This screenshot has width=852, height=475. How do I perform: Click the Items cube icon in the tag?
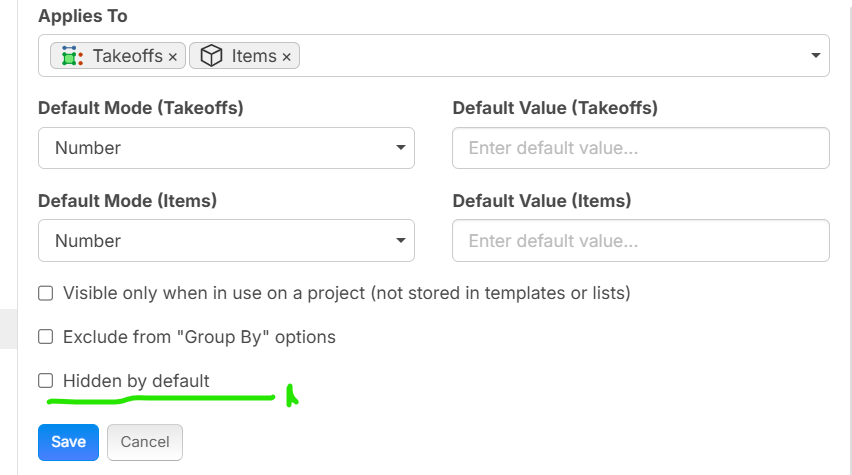[x=211, y=56]
